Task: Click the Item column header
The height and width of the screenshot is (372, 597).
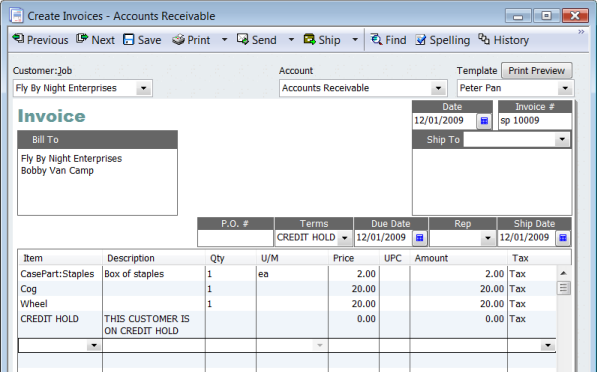Action: click(60, 258)
